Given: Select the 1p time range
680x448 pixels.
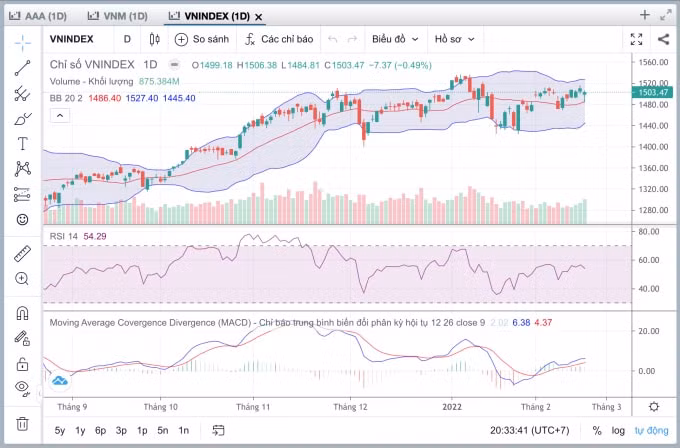Looking at the screenshot, I should [142, 430].
